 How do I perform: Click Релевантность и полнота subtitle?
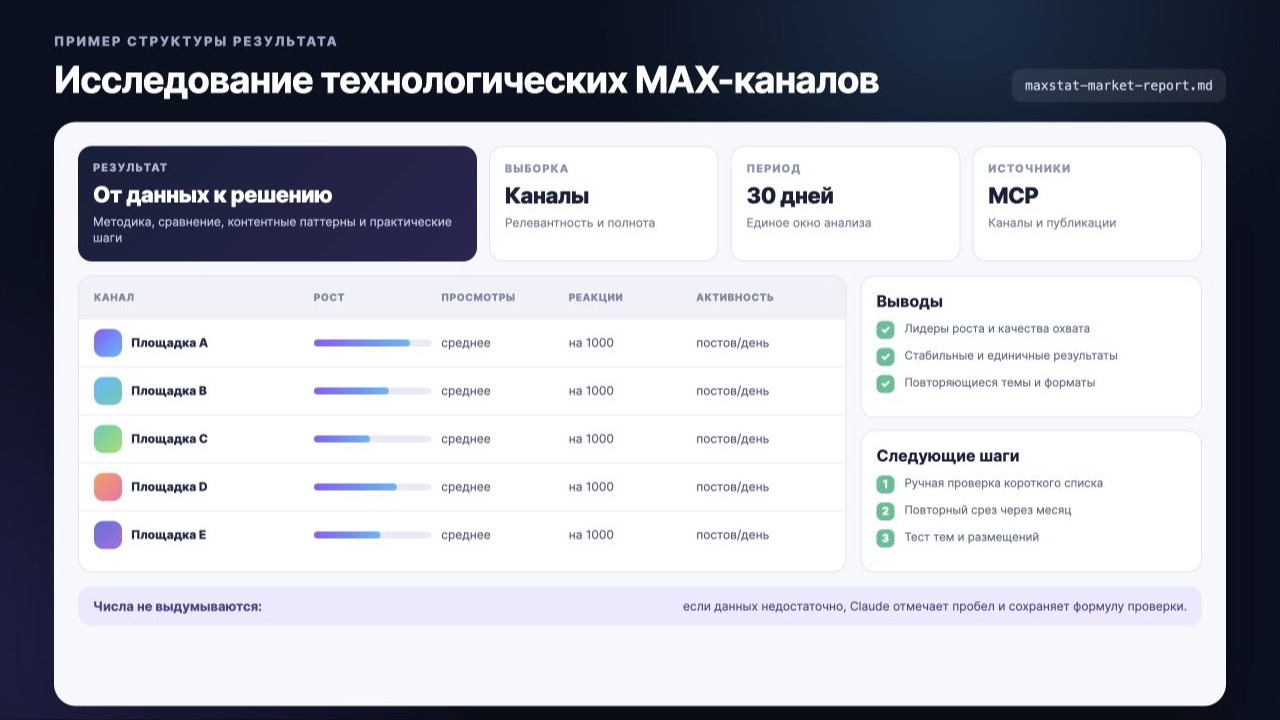pyautogui.click(x=580, y=223)
